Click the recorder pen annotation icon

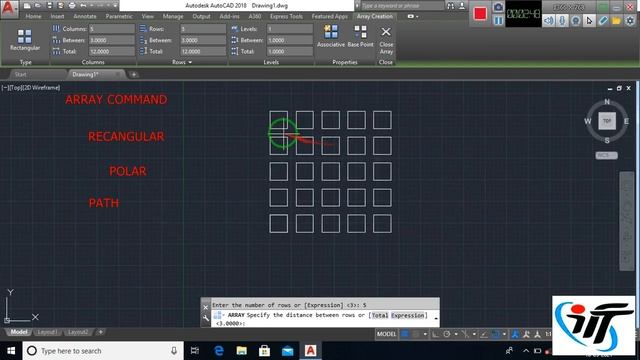[x=603, y=20]
